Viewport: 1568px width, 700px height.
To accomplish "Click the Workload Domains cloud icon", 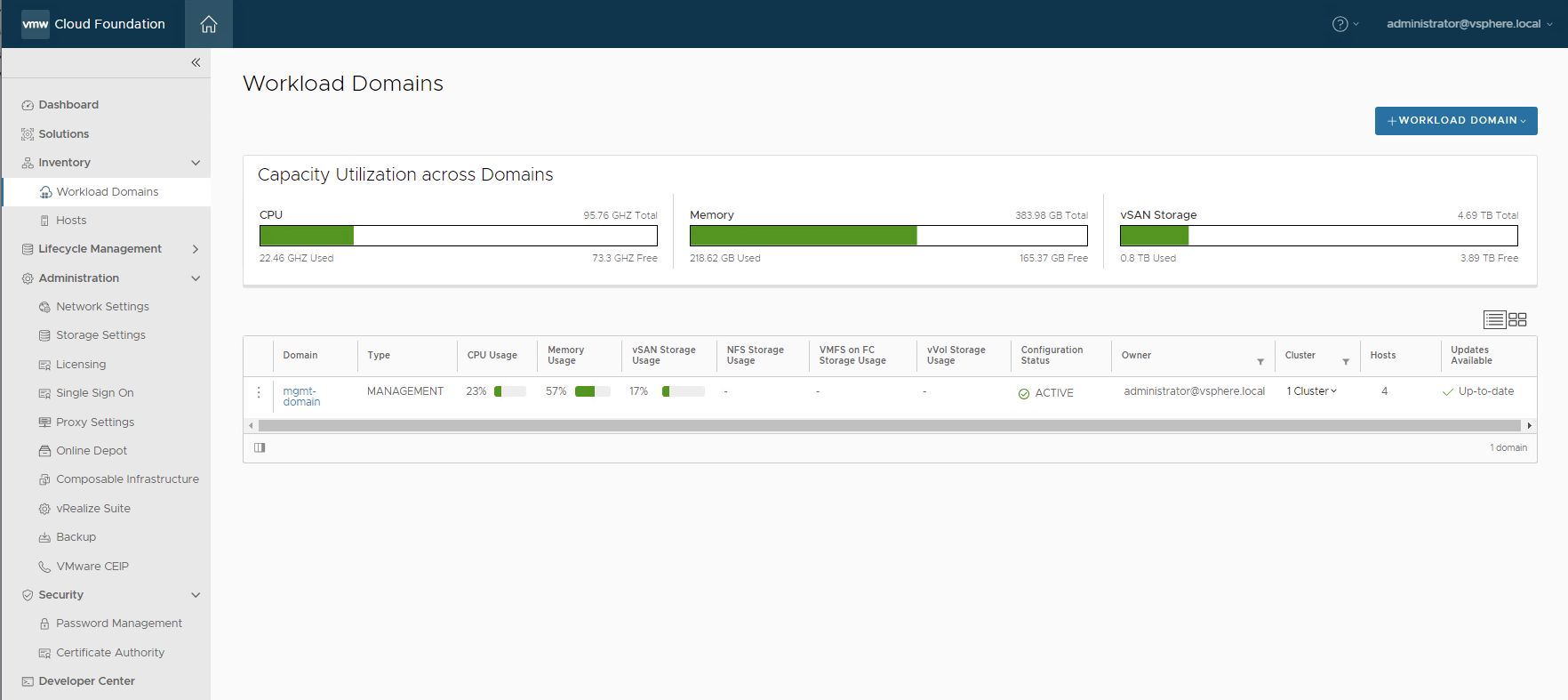I will (x=45, y=192).
